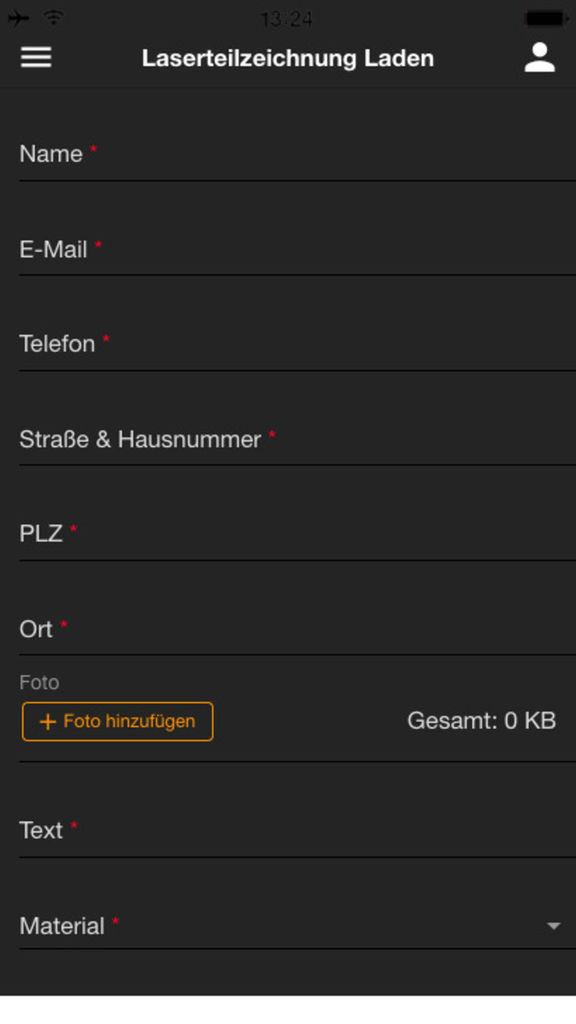Viewport: 576px width, 1024px height.
Task: Select the PLZ input field
Action: pos(297,534)
